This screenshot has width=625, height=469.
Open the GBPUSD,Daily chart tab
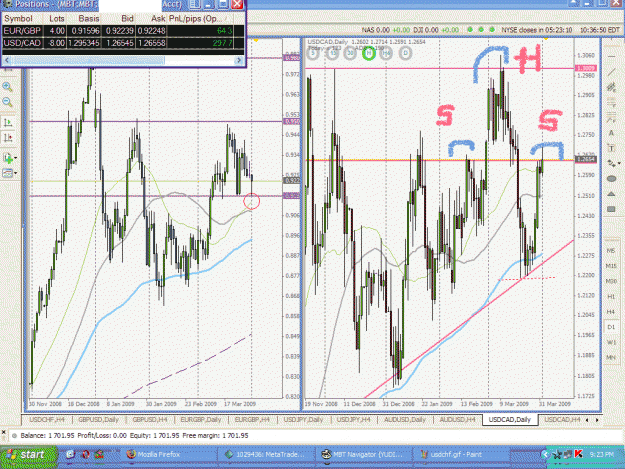pyautogui.click(x=98, y=420)
